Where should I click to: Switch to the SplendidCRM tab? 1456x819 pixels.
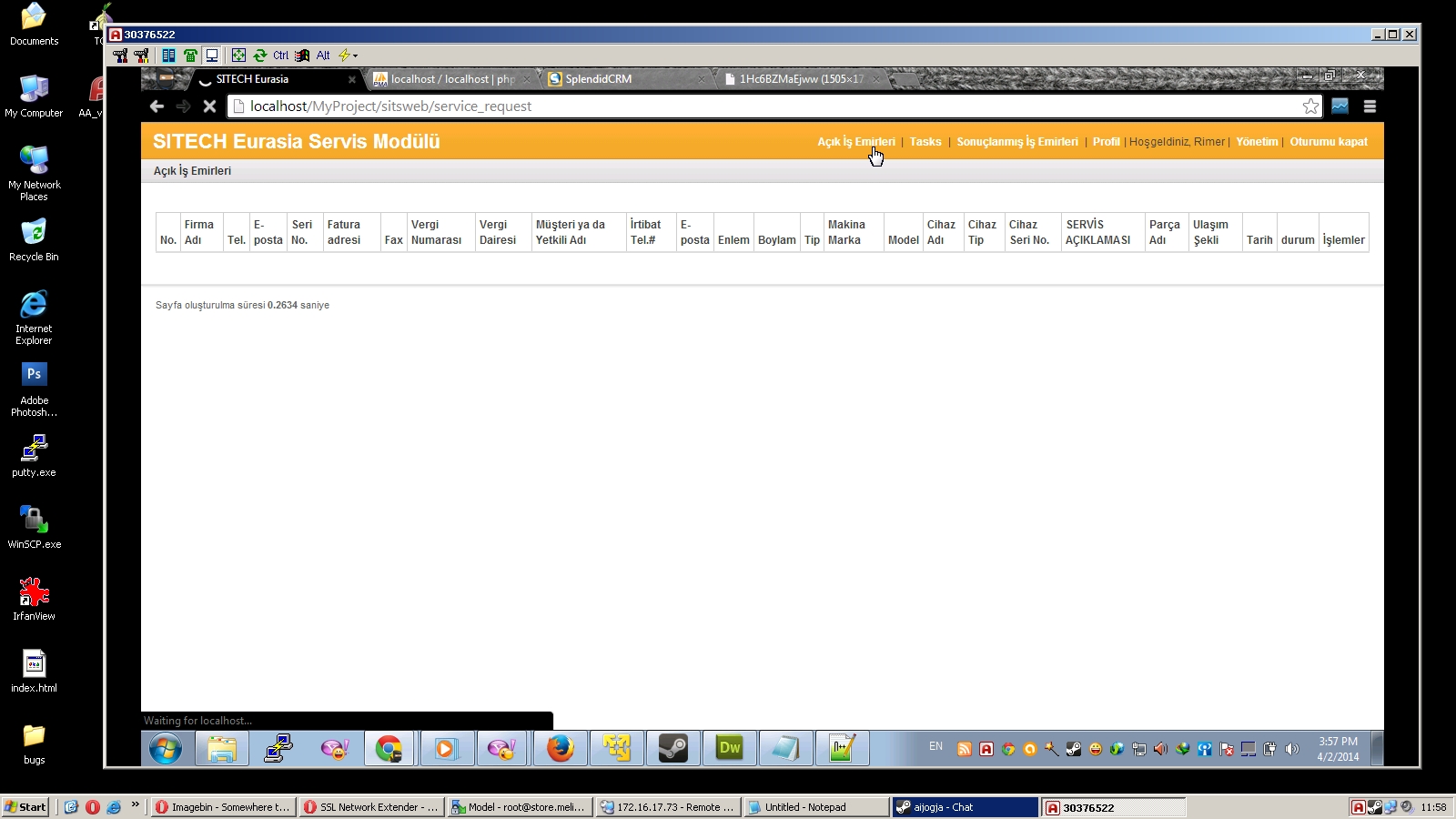point(626,79)
